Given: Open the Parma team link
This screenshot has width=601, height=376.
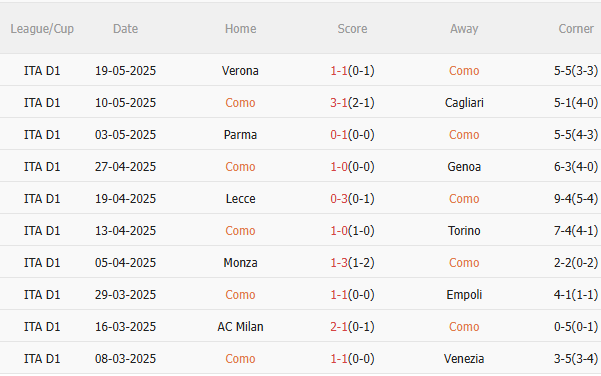Looking at the screenshot, I should click(240, 135).
